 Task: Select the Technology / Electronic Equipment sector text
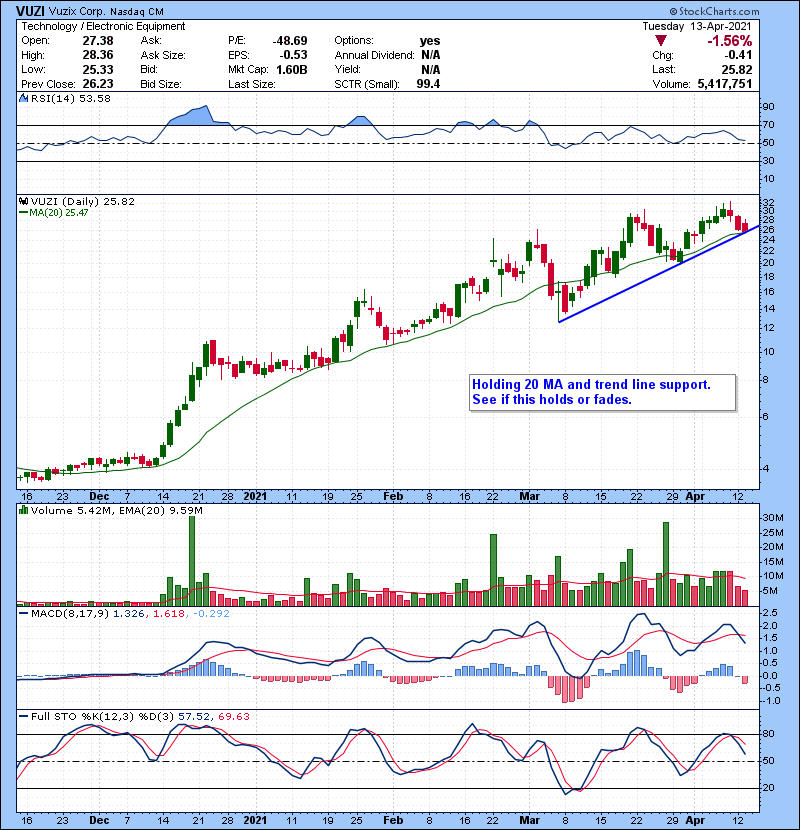pos(103,26)
